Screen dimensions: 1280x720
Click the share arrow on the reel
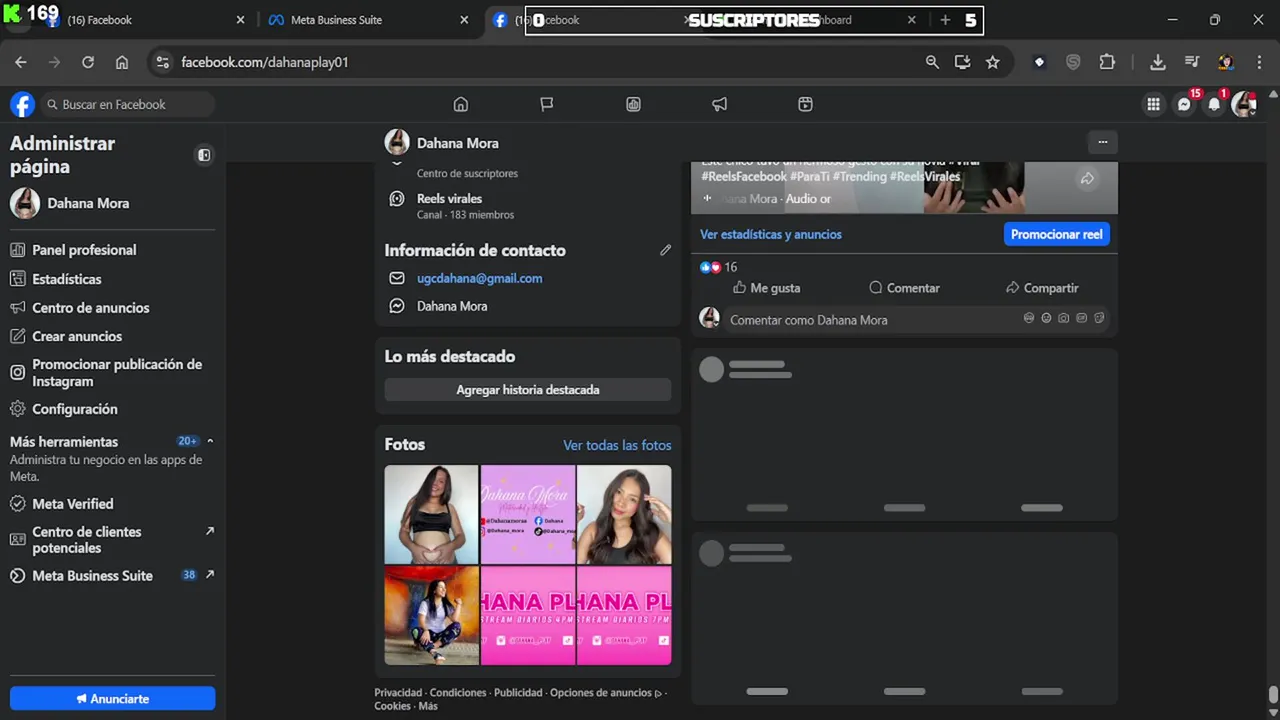(x=1087, y=178)
